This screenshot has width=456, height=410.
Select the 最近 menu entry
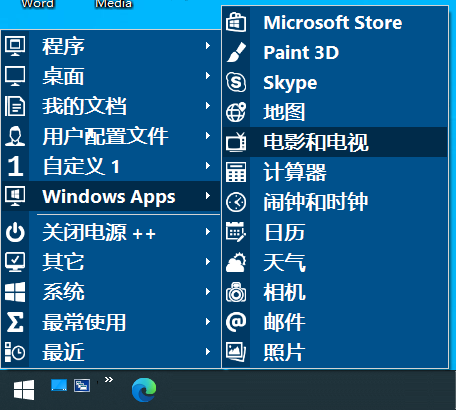tap(111, 352)
